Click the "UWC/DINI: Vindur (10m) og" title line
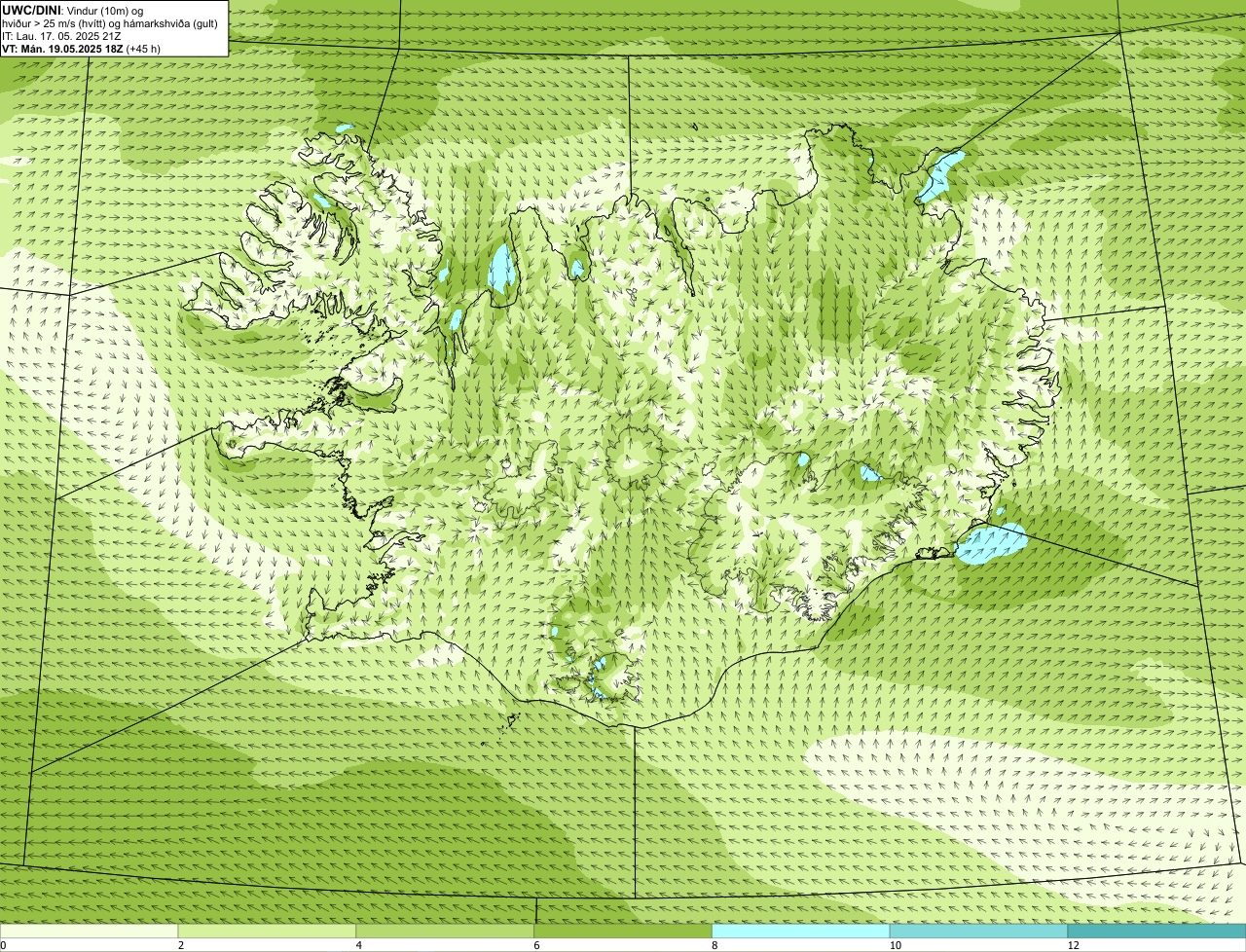Viewport: 1246px width, 952px height. 73,10
